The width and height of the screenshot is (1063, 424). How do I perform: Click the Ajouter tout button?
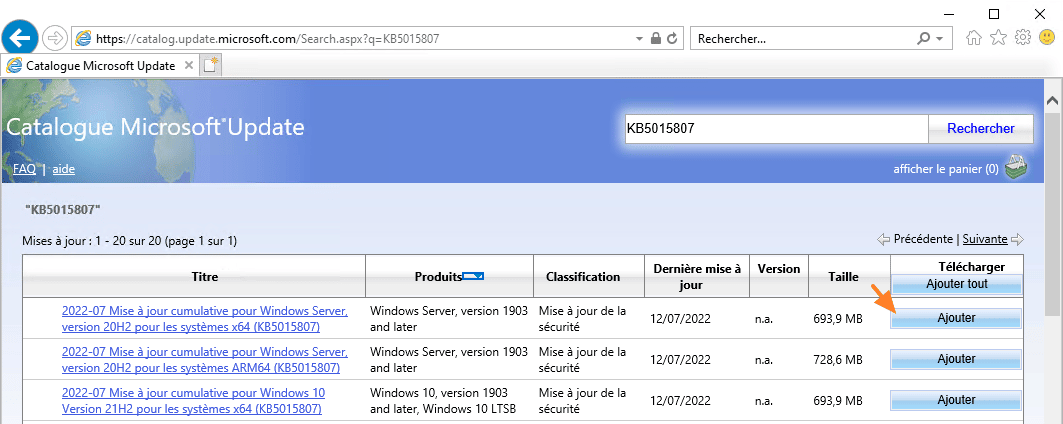957,284
